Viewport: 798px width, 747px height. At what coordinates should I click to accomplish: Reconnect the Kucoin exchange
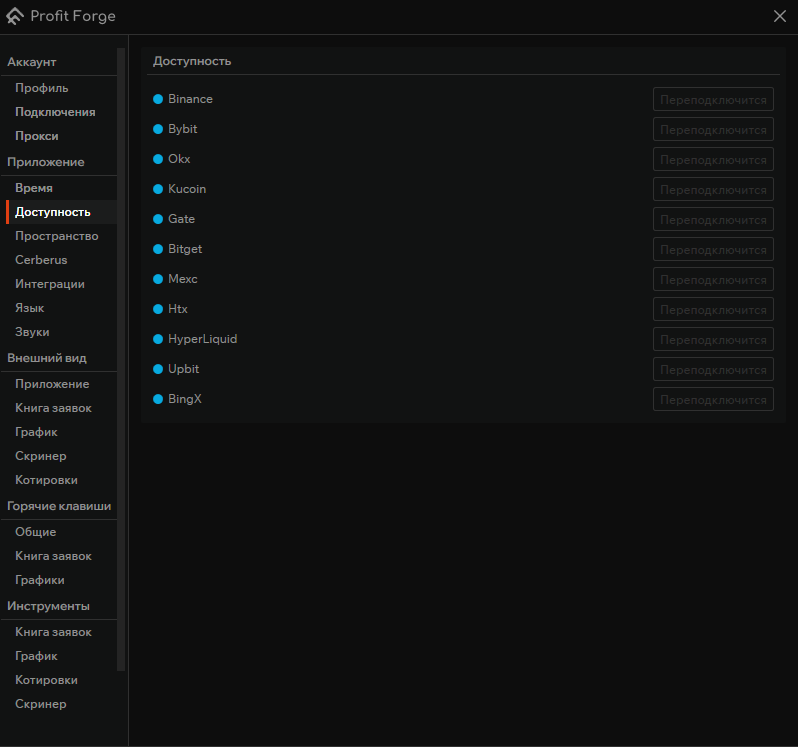pyautogui.click(x=713, y=189)
